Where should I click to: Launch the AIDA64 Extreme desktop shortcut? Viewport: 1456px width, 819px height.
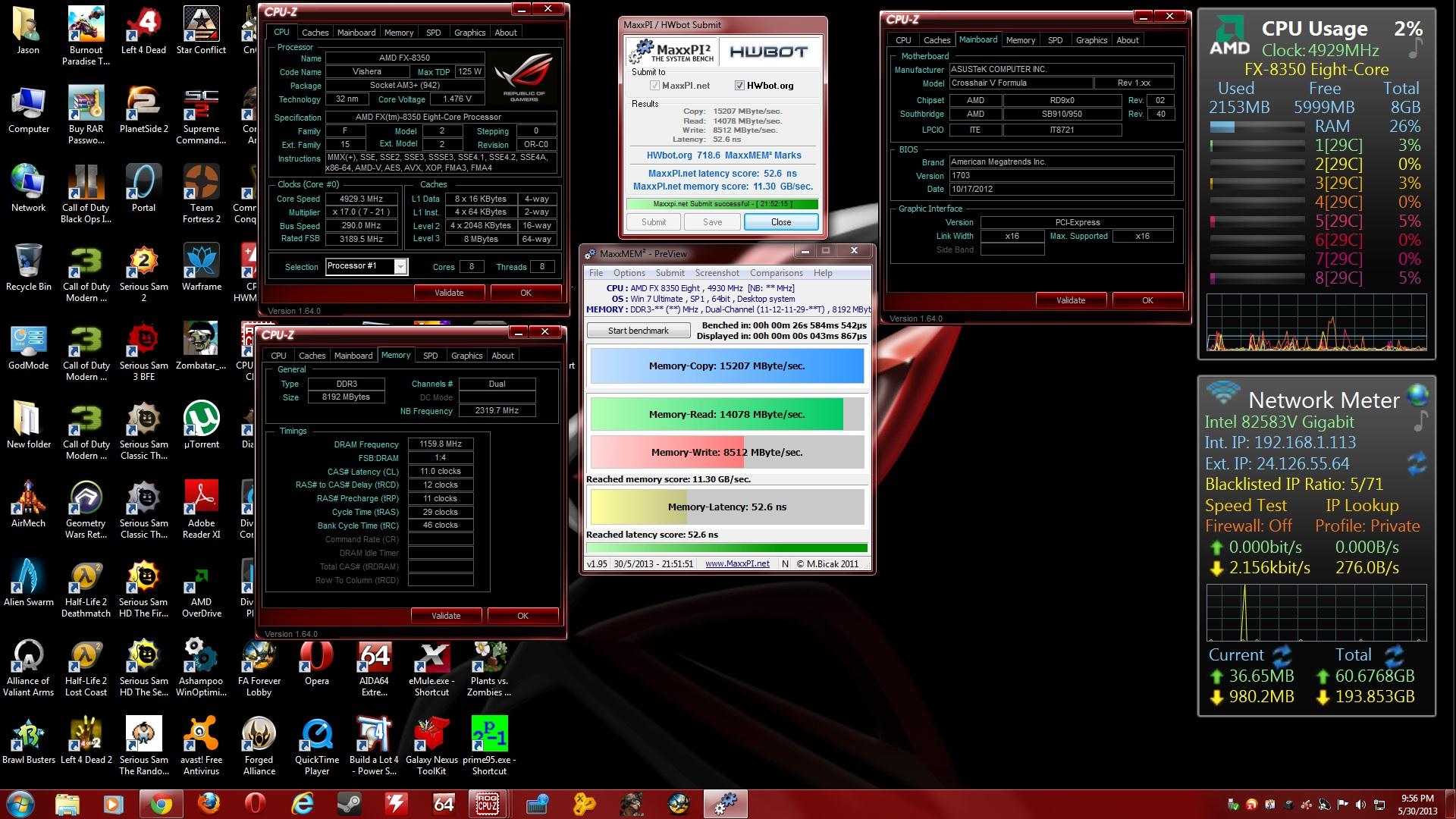pyautogui.click(x=374, y=668)
